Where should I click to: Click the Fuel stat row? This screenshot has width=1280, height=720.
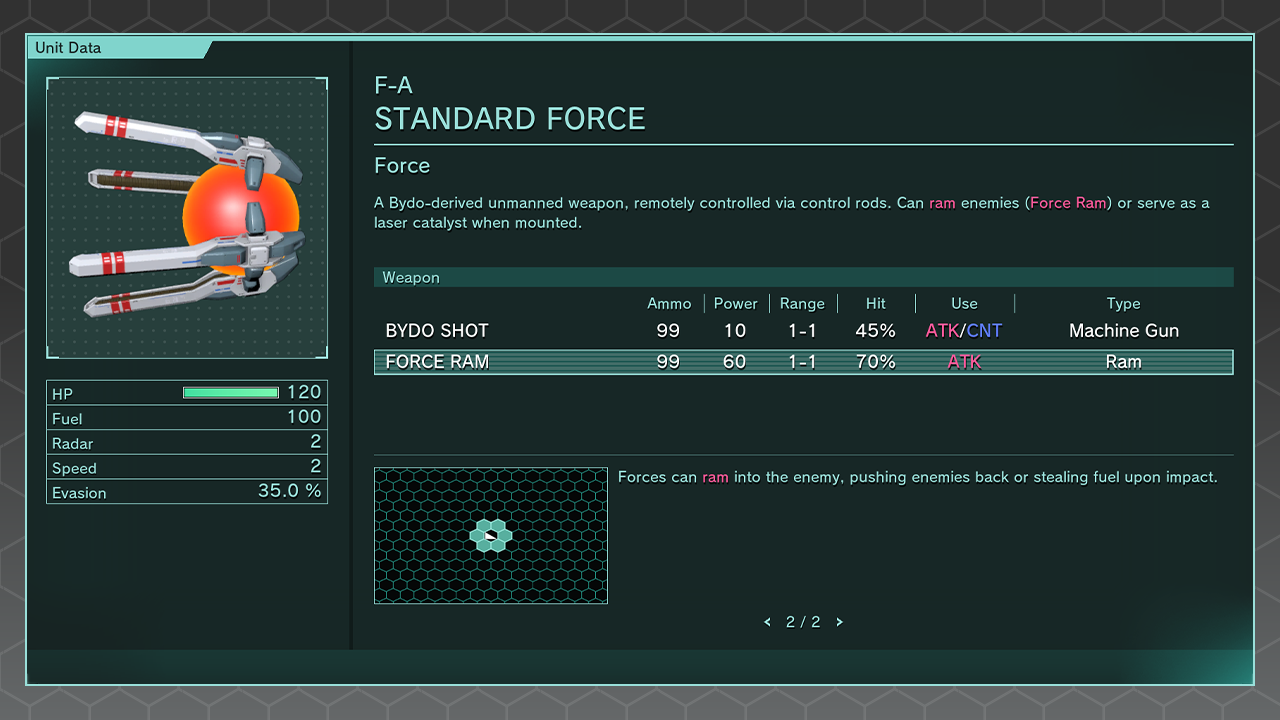click(187, 418)
